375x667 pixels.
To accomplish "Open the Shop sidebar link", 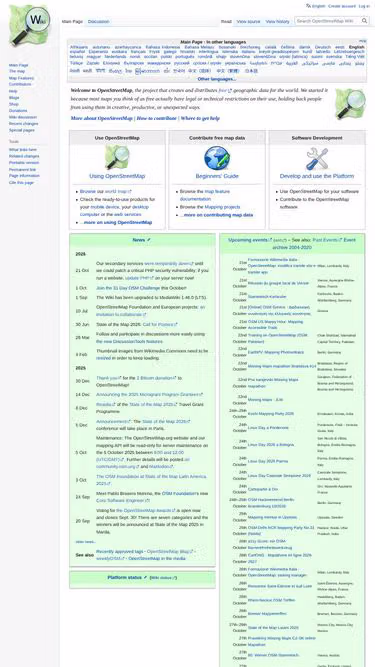I will [14, 104].
